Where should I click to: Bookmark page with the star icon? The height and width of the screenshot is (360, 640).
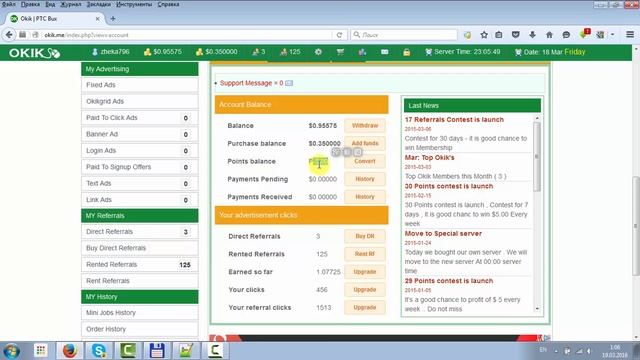[484, 35]
